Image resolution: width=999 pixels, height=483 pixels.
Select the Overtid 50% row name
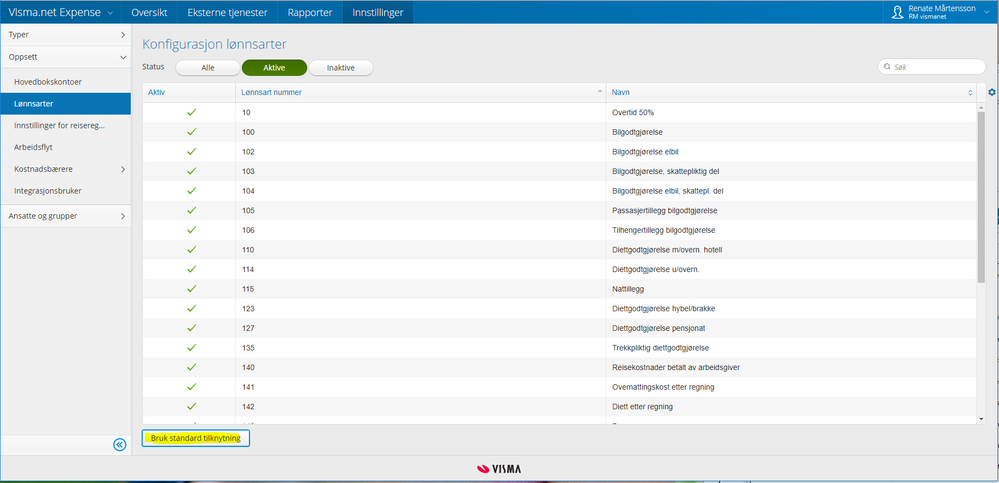[633, 113]
